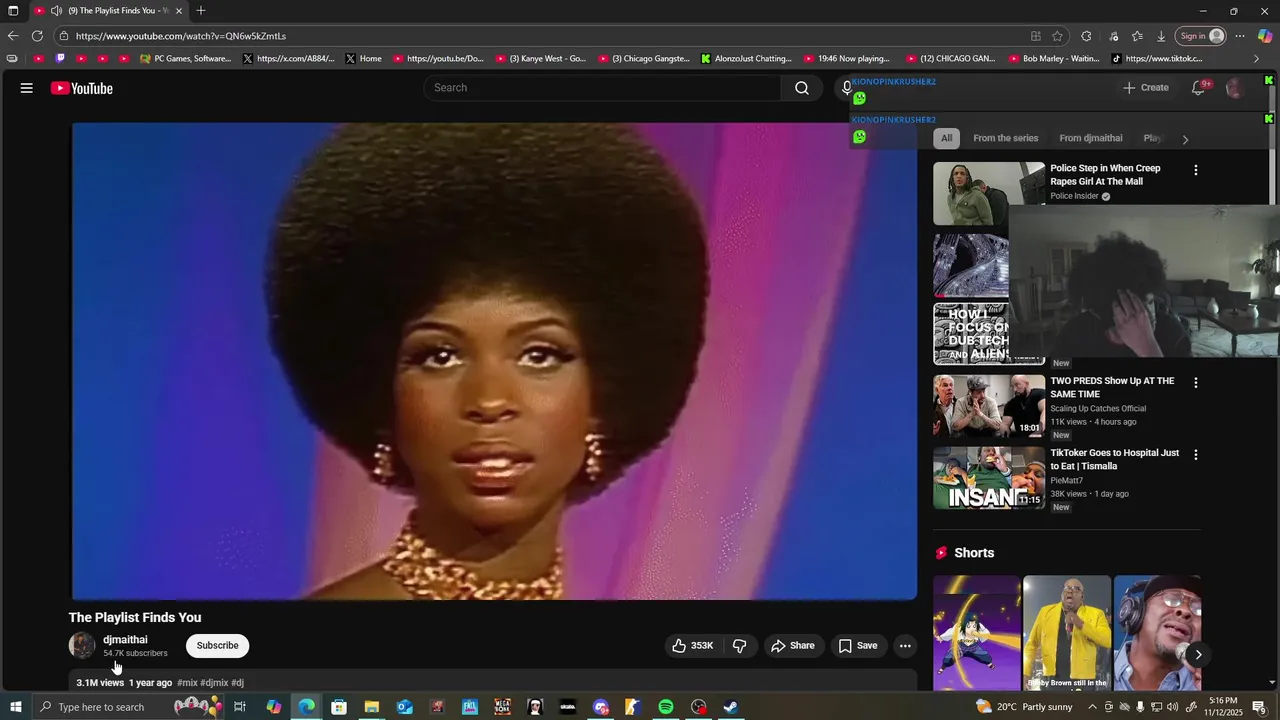The width and height of the screenshot is (1280, 720).
Task: Open Bobby Brown short thumbnail
Action: (1067, 633)
